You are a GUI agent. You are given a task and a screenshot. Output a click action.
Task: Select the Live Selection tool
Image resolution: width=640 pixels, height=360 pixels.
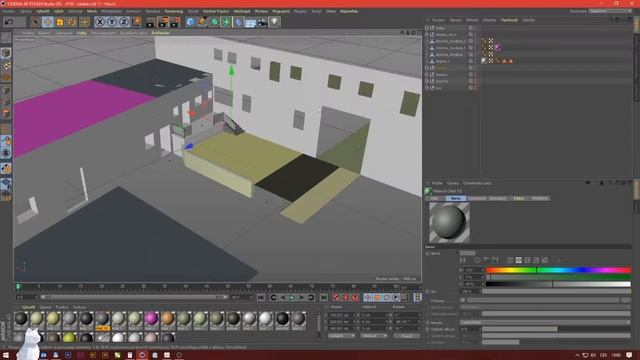[x=36, y=22]
